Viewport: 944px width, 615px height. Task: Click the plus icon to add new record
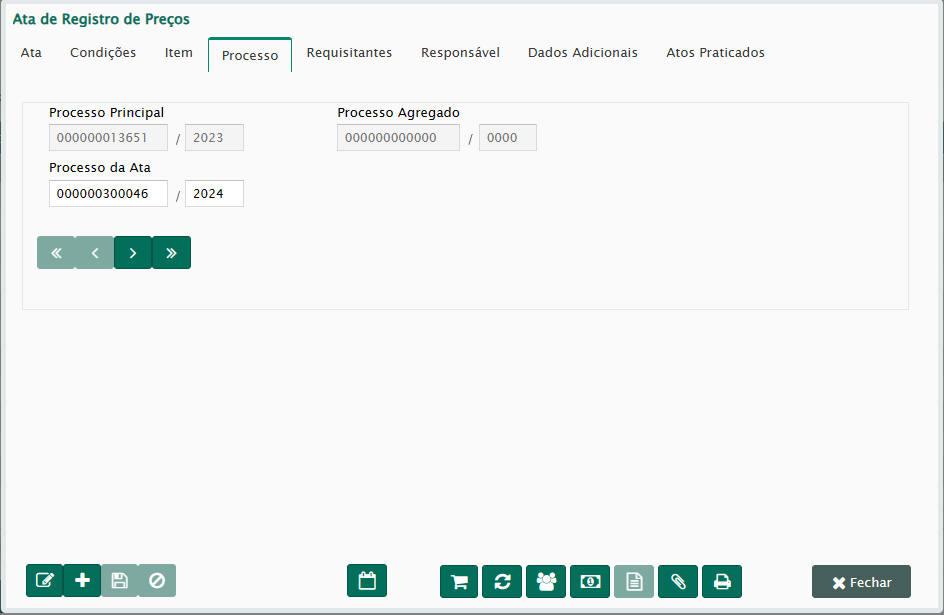pos(82,581)
